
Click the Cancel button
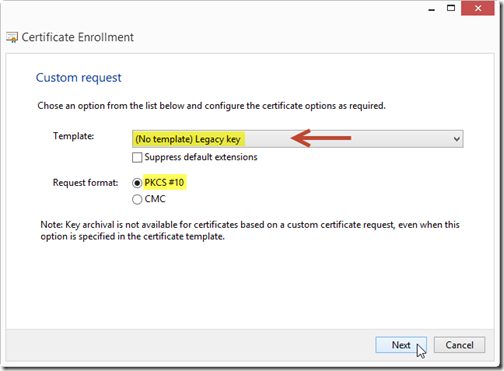[x=459, y=345]
